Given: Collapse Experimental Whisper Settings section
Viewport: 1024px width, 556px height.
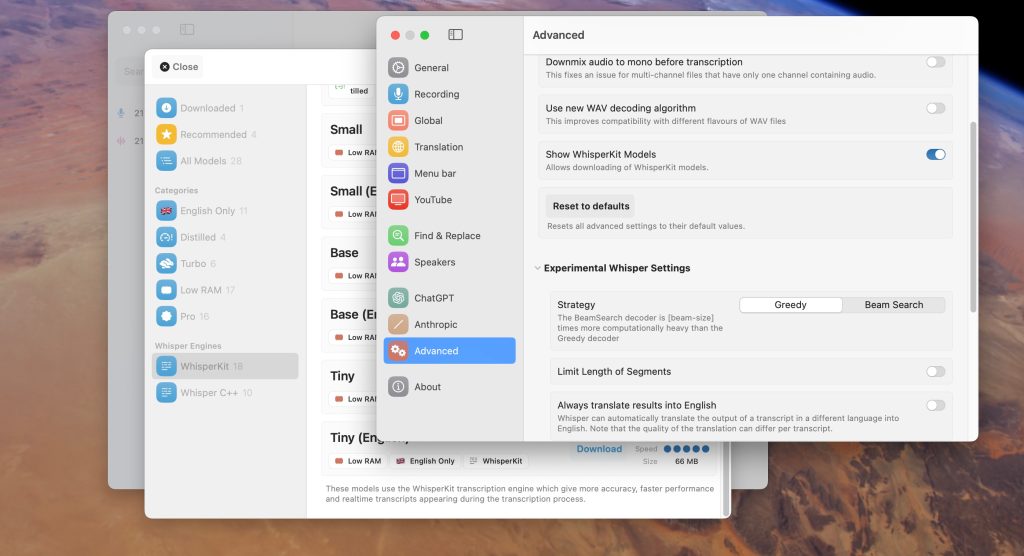Looking at the screenshot, I should pos(538,268).
